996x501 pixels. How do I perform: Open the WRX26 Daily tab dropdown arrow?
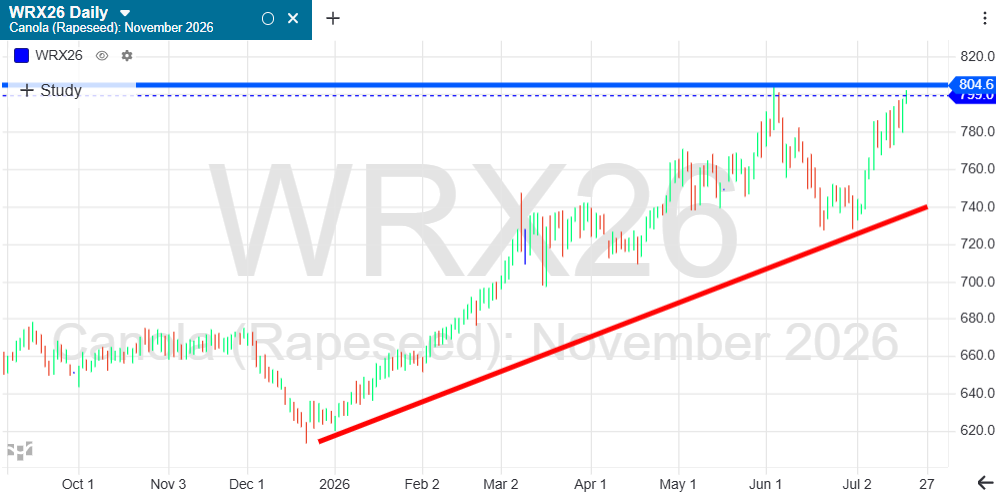tap(125, 13)
